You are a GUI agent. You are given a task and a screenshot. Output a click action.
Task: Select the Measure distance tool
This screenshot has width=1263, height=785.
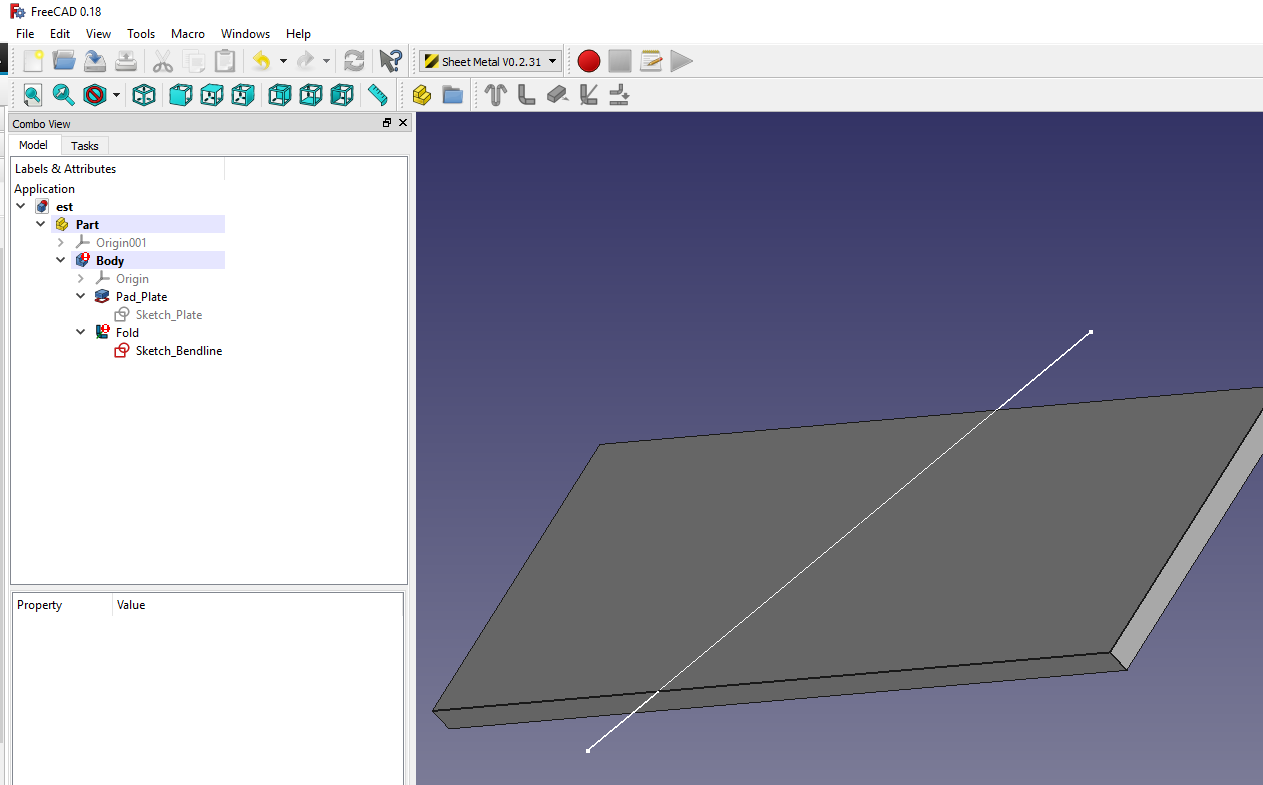pos(377,94)
